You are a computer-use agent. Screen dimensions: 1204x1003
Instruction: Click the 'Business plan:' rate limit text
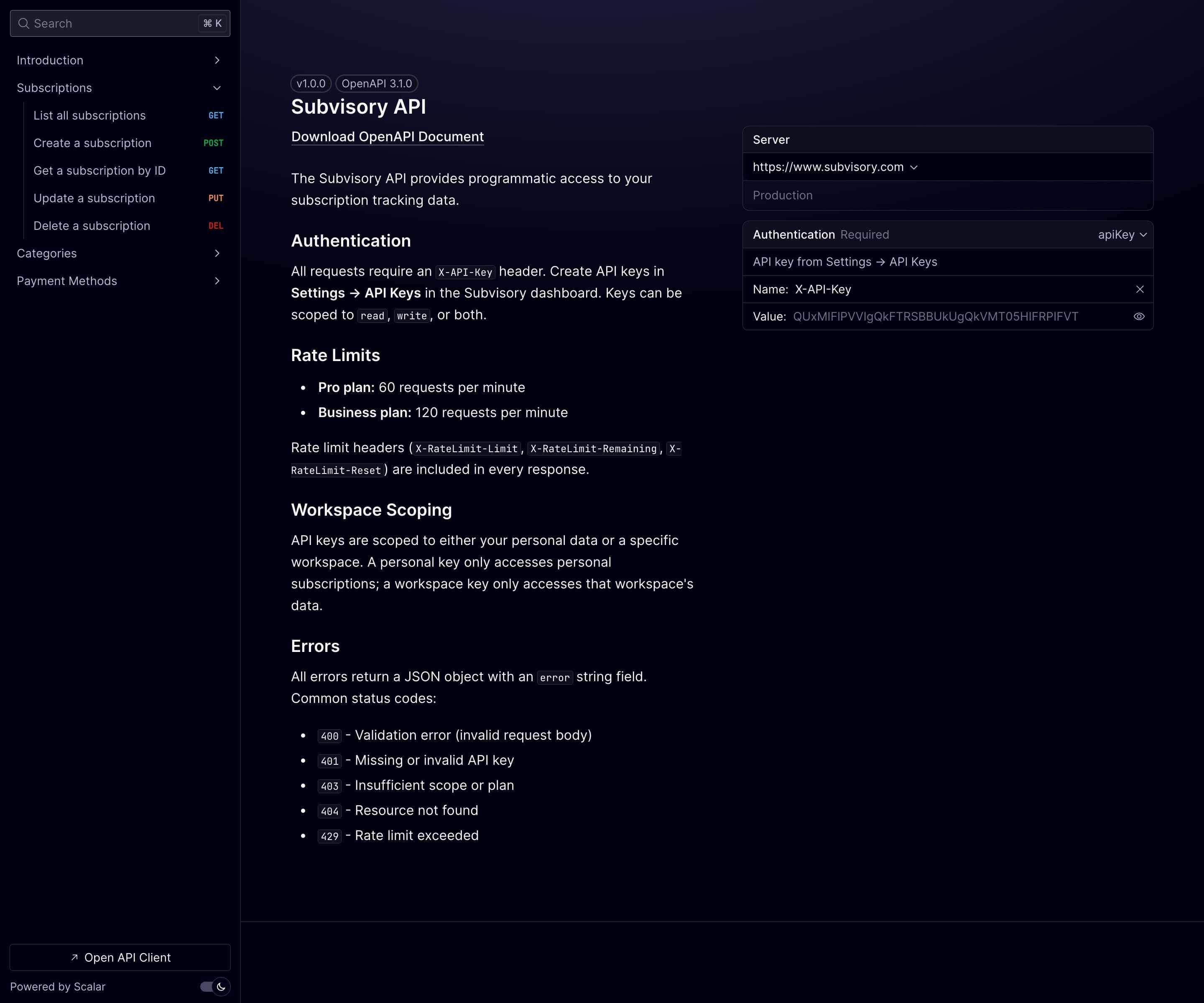(x=365, y=412)
